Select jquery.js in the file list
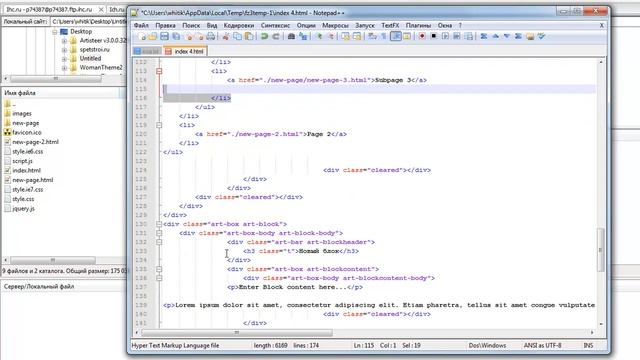This screenshot has width=640, height=360. (x=23, y=209)
